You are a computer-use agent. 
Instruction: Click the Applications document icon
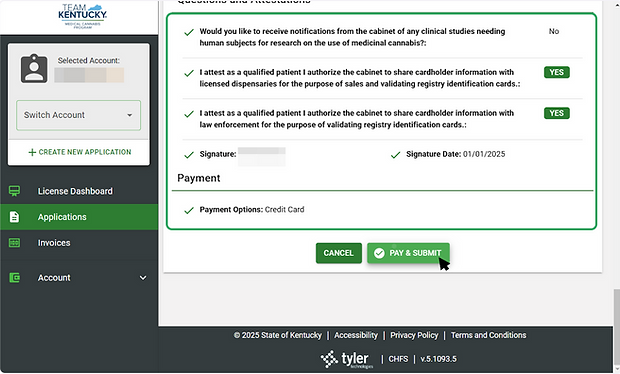point(15,217)
